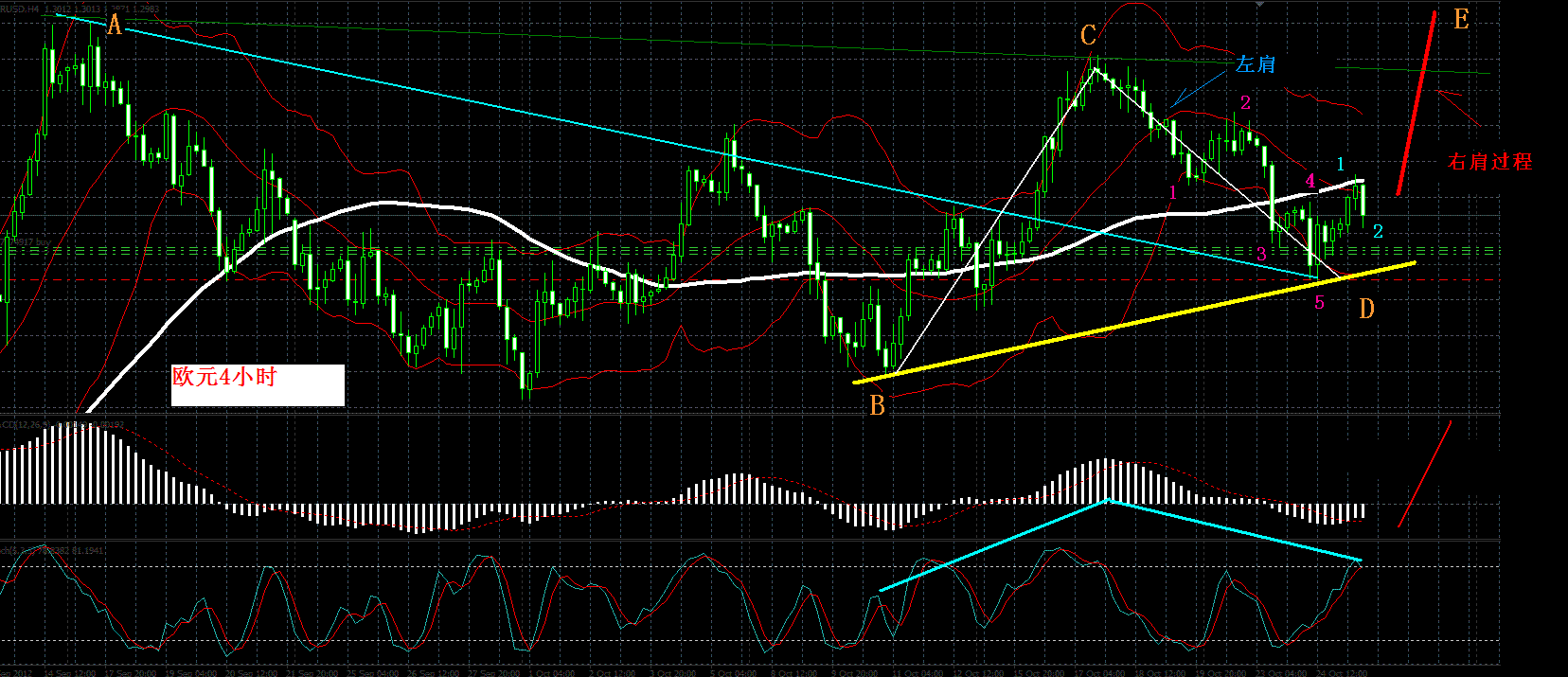Viewport: 1568px width, 677px height.
Task: Select the red rising line in MACD pane
Action: 1424,474
